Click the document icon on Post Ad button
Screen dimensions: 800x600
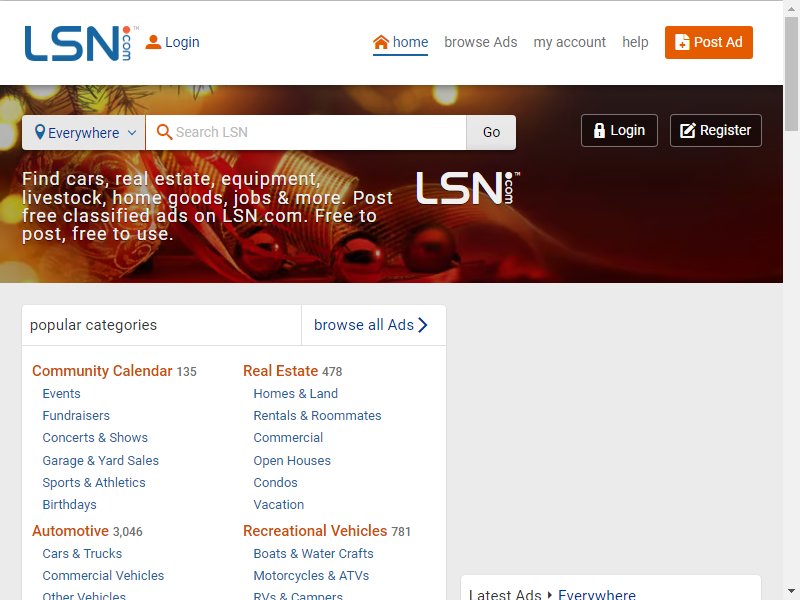tap(682, 42)
